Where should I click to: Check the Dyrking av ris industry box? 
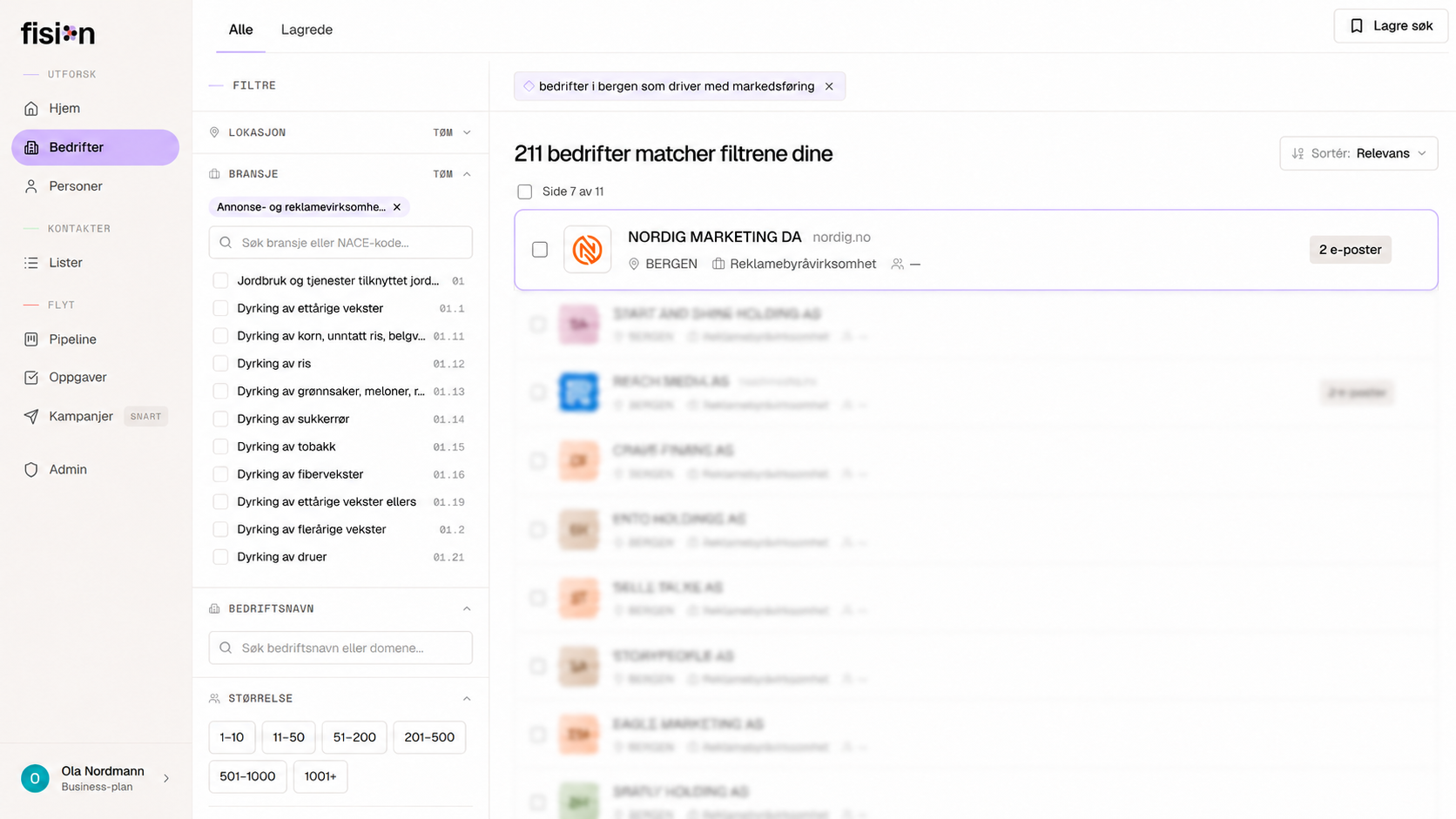(x=220, y=364)
